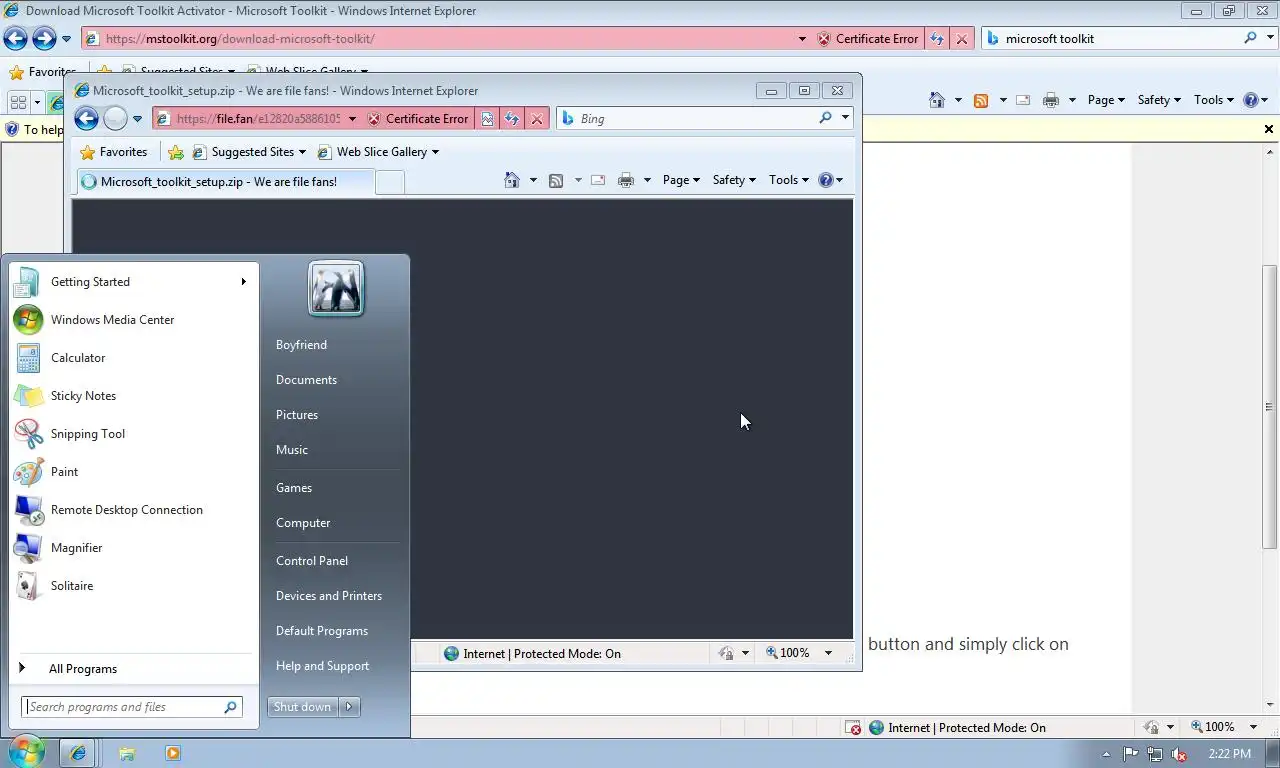This screenshot has height=768, width=1280.
Task: Go back in the file.fan window
Action: coord(87,118)
